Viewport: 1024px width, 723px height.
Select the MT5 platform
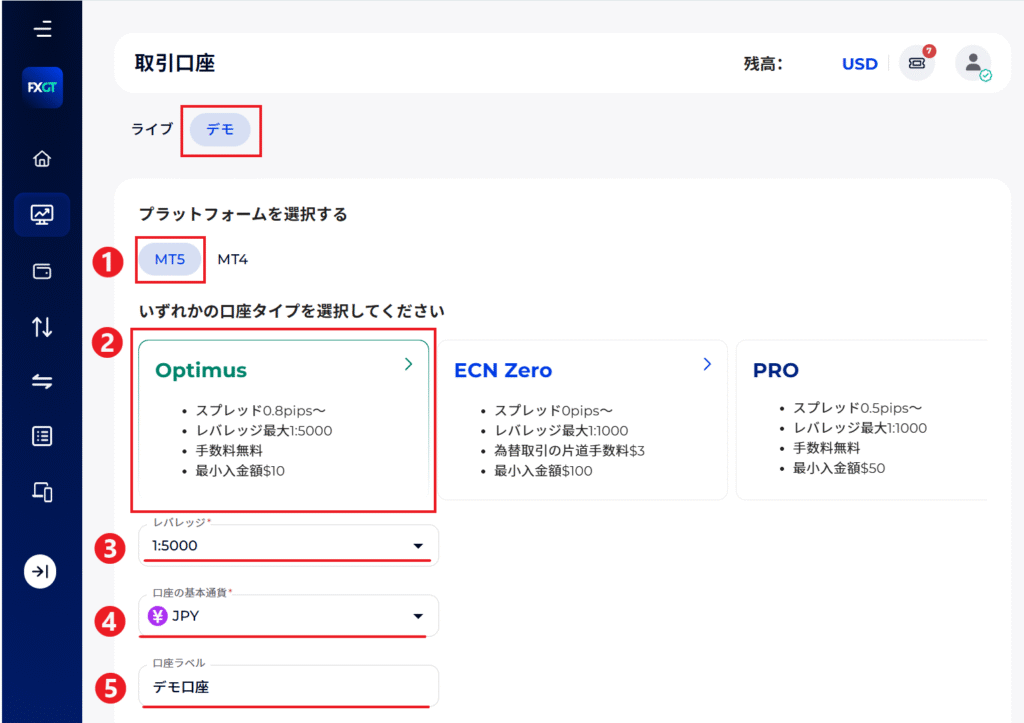[x=170, y=259]
